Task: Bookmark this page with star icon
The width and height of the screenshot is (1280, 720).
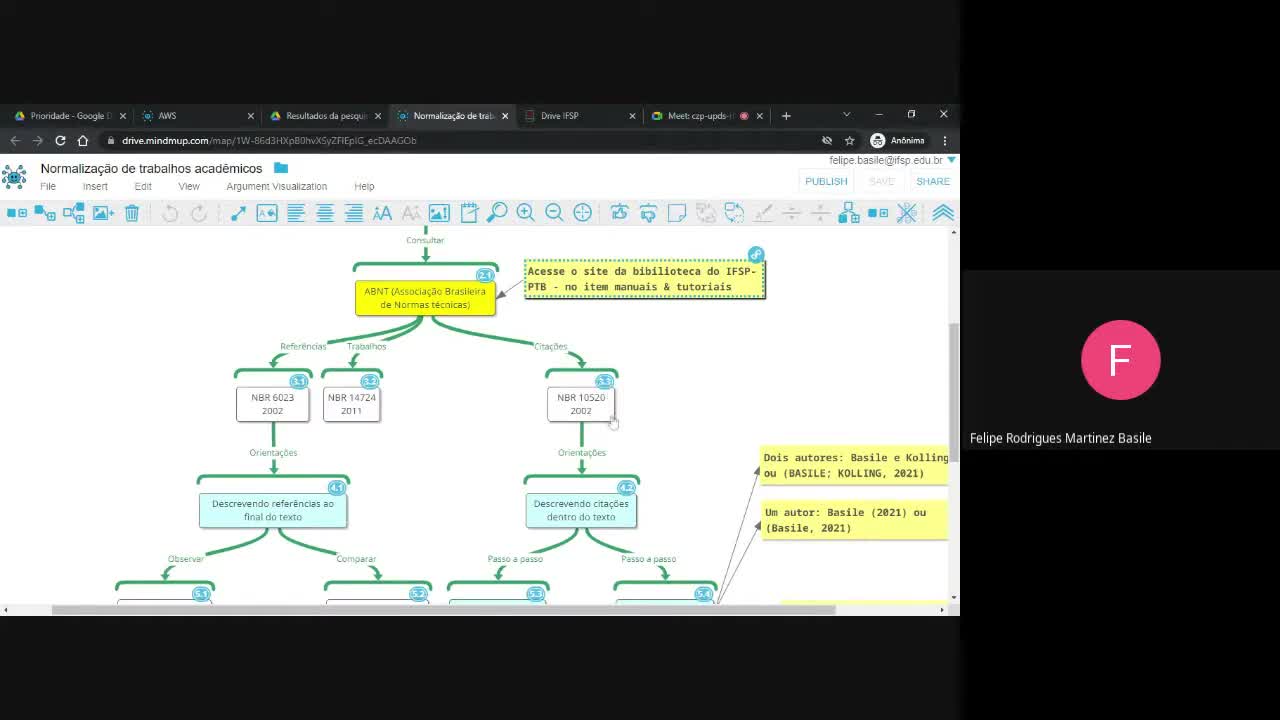Action: [849, 141]
